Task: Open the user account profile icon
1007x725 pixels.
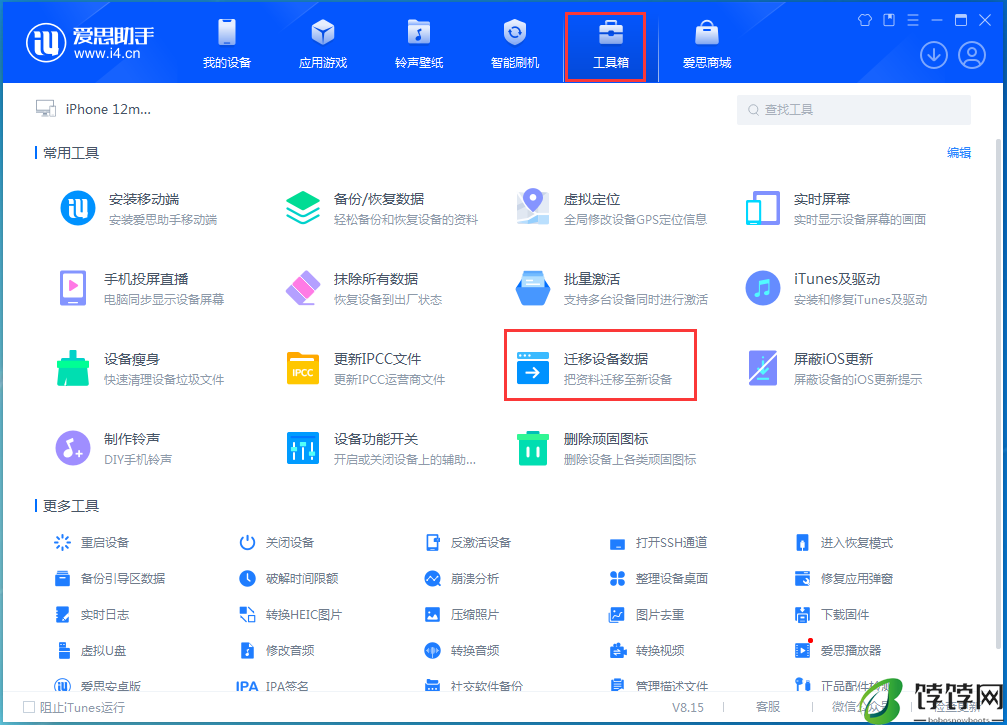Action: 972,55
